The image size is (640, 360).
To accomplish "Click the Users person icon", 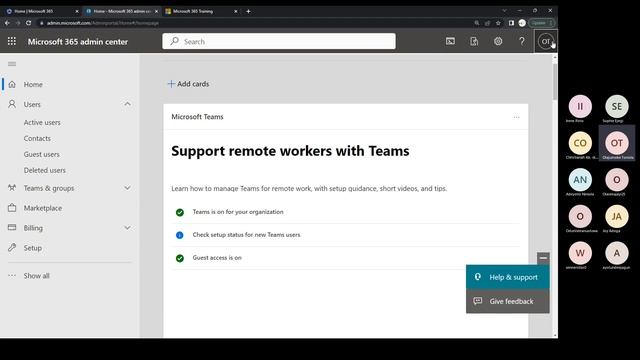I will (12, 104).
